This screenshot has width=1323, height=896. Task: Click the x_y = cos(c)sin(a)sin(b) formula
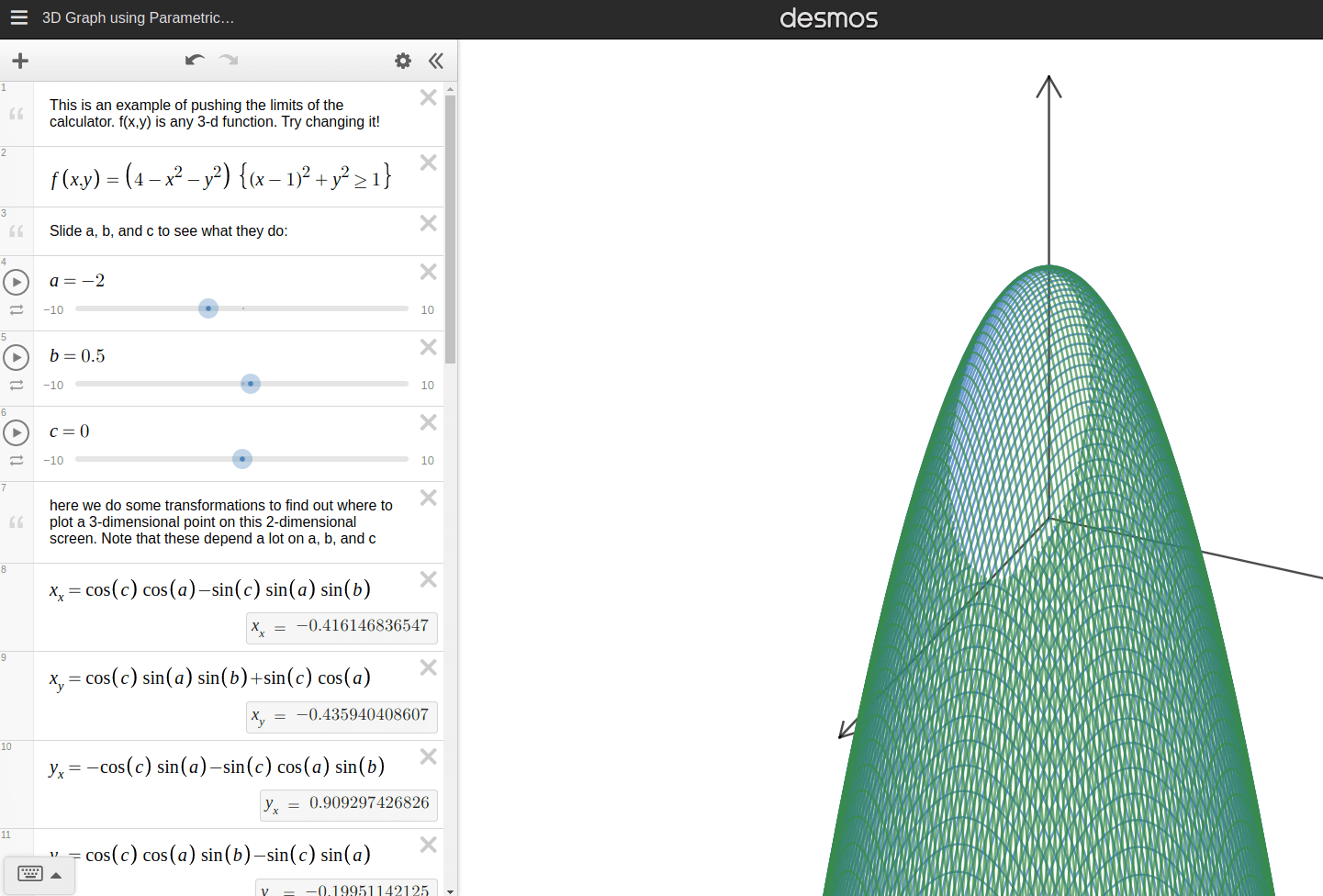coord(210,678)
